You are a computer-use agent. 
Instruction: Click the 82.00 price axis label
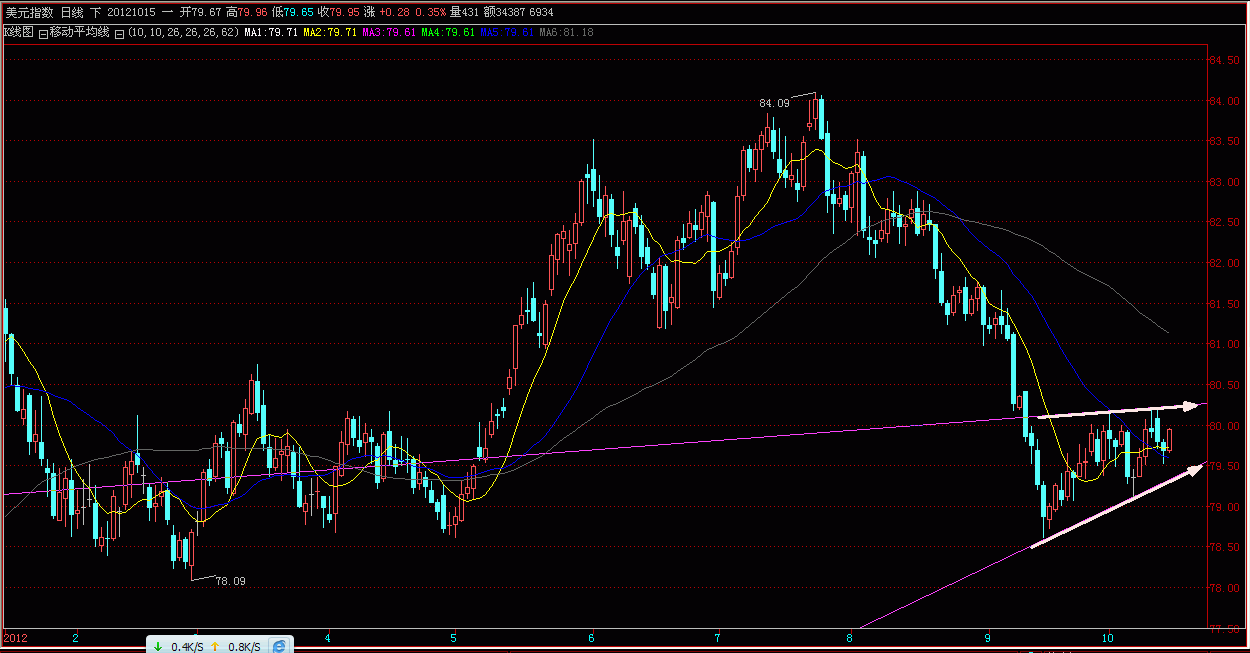pos(1225,263)
